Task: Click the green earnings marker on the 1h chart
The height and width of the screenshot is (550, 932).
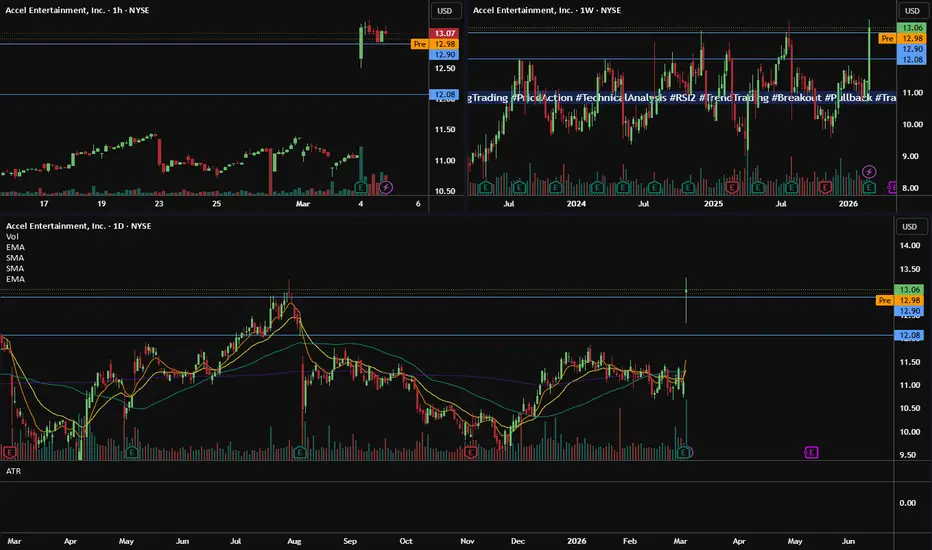Action: [x=360, y=187]
